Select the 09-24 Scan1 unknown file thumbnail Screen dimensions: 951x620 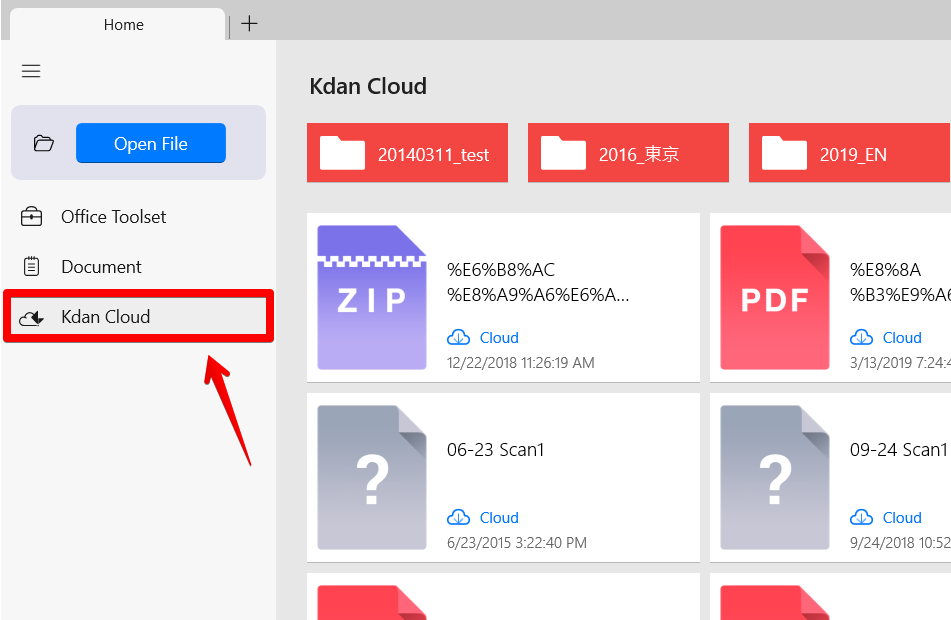775,477
